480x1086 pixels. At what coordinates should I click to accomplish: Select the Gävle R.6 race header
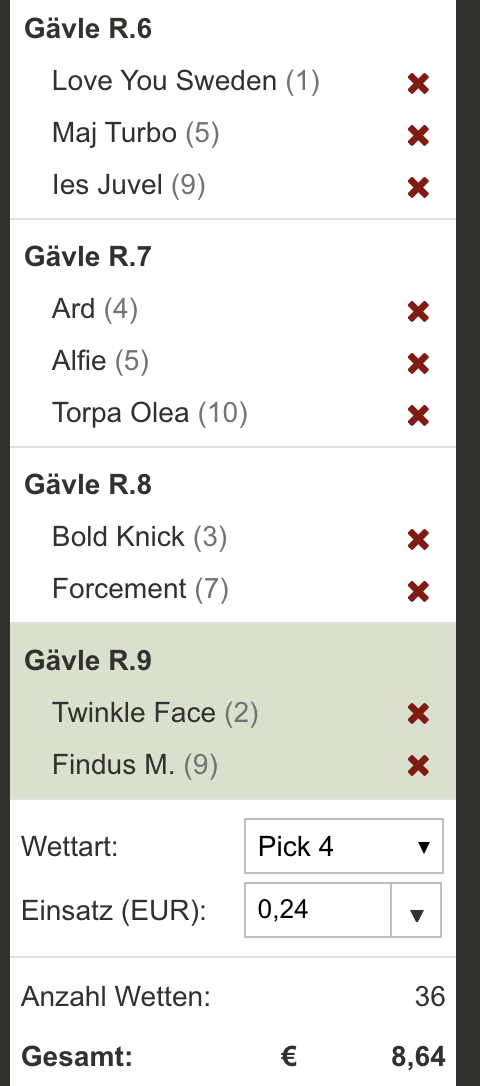click(x=88, y=29)
